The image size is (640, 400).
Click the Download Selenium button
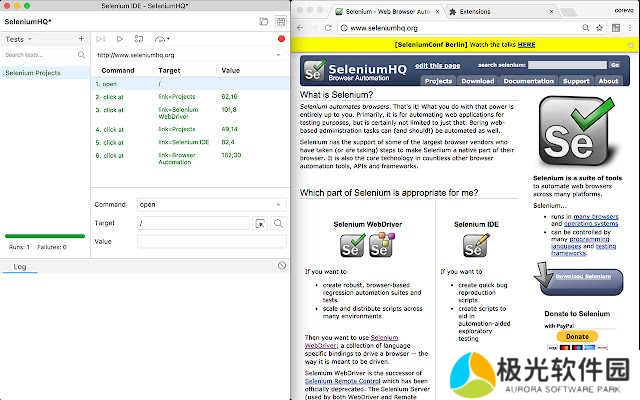[x=587, y=275]
